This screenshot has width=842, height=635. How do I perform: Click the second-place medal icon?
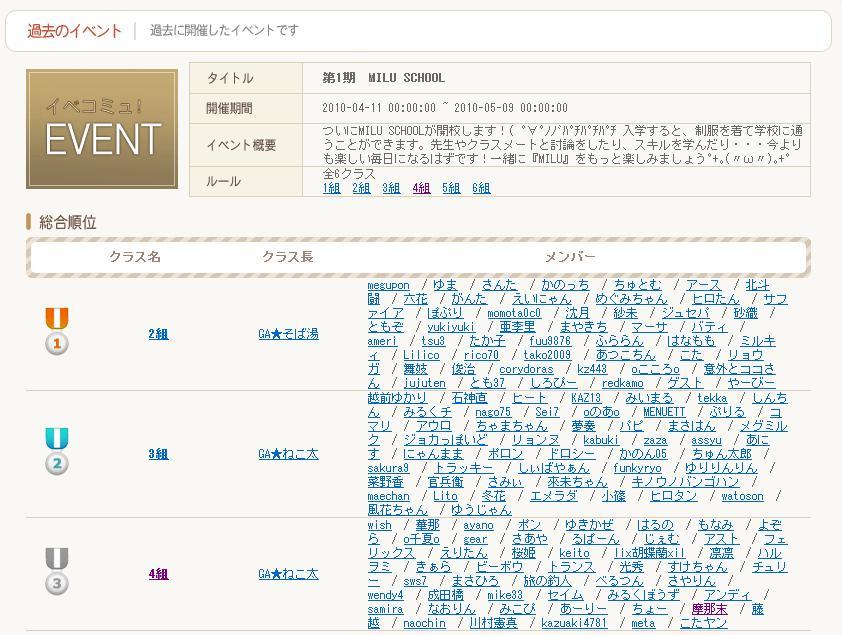(x=57, y=452)
